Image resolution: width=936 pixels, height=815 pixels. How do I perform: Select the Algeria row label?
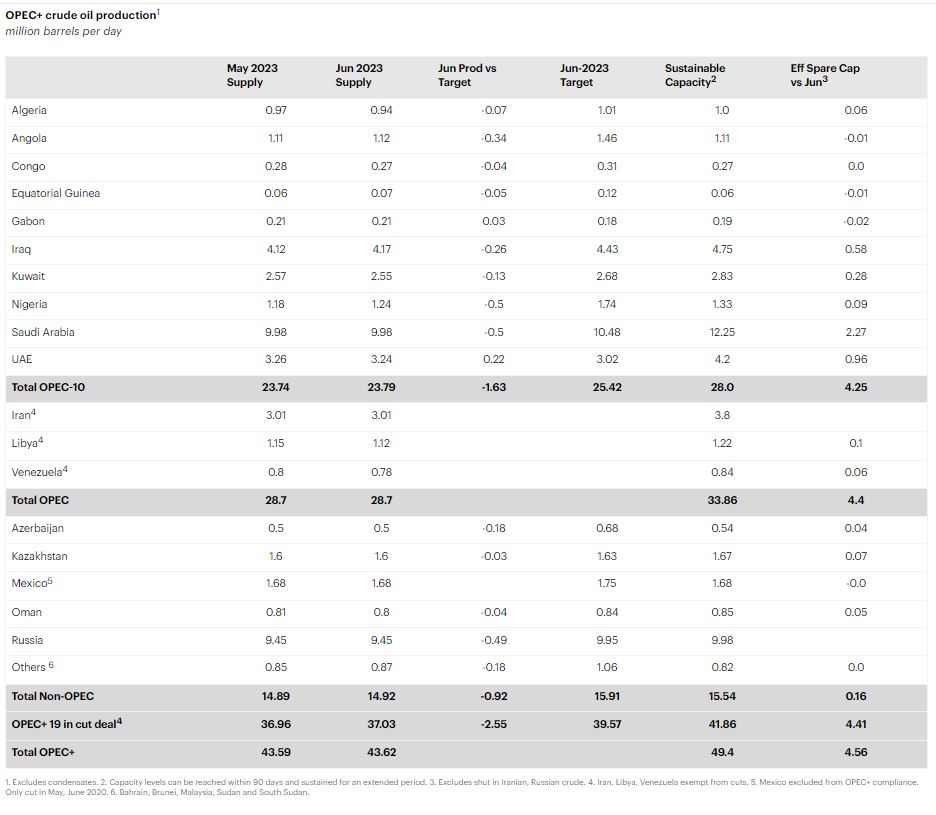[29, 110]
